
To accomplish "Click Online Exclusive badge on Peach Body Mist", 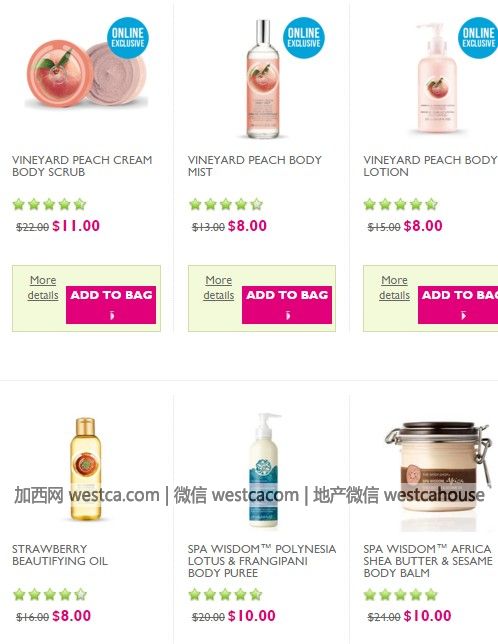I will pyautogui.click(x=303, y=37).
